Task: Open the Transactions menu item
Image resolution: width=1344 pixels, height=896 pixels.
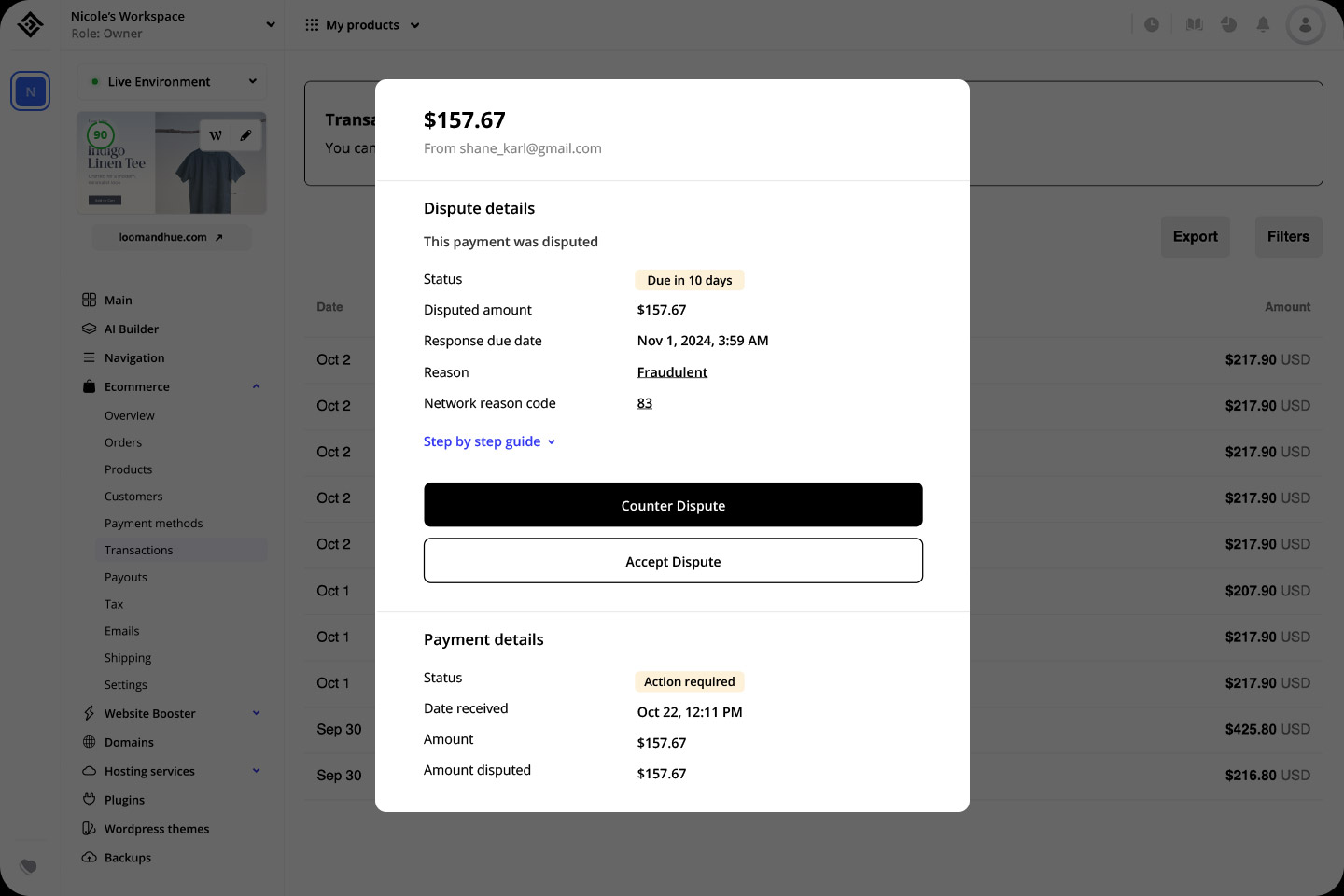Action: (x=139, y=551)
